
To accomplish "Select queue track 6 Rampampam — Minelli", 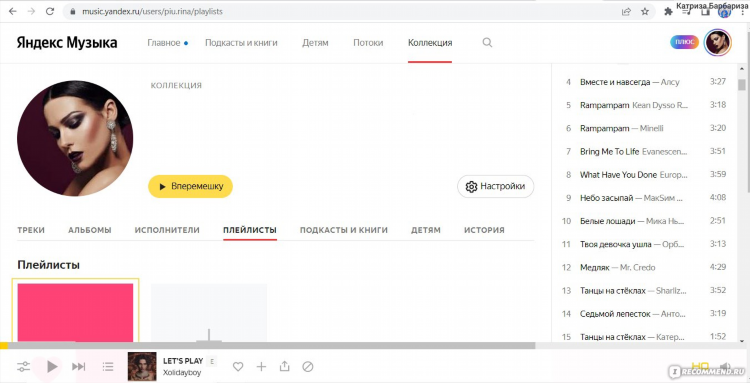I will pos(644,128).
